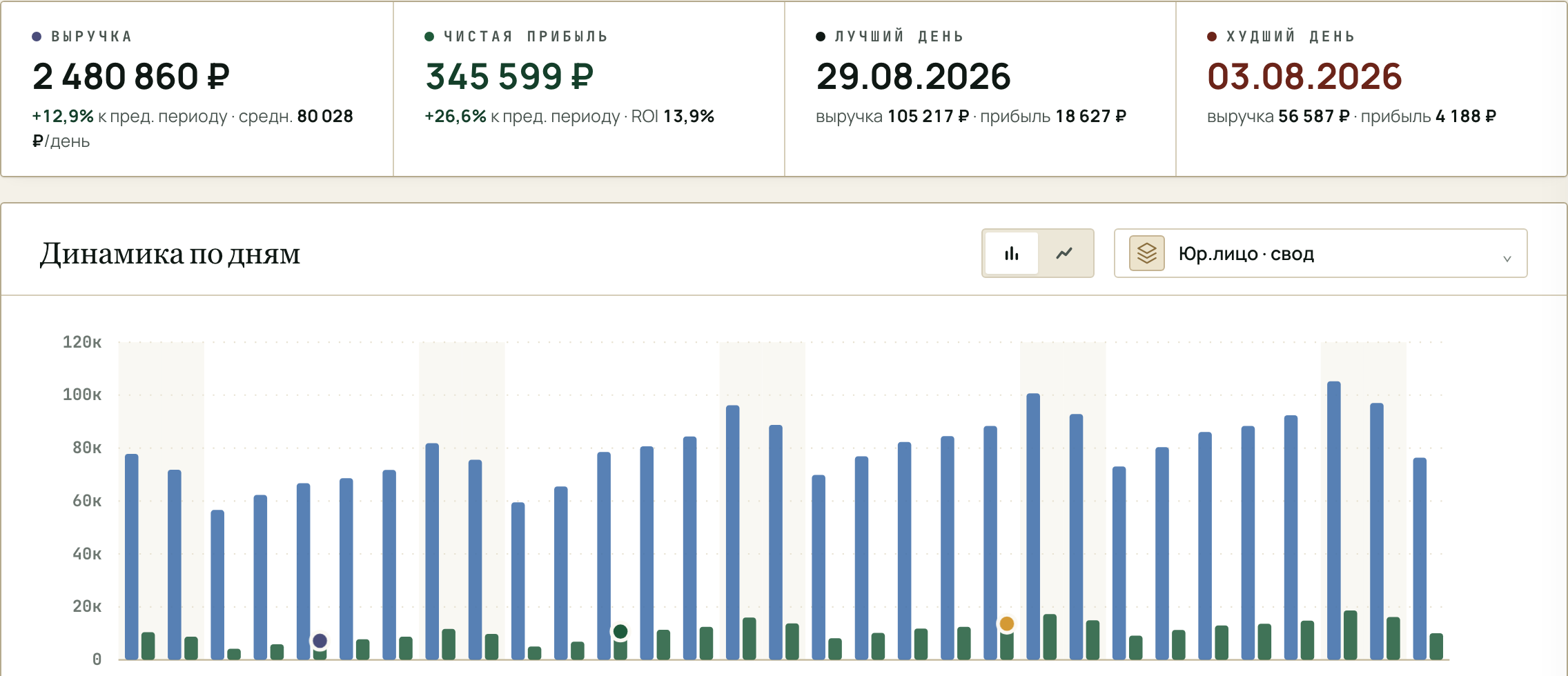
Task: Click the layers stack icon
Action: click(1147, 253)
